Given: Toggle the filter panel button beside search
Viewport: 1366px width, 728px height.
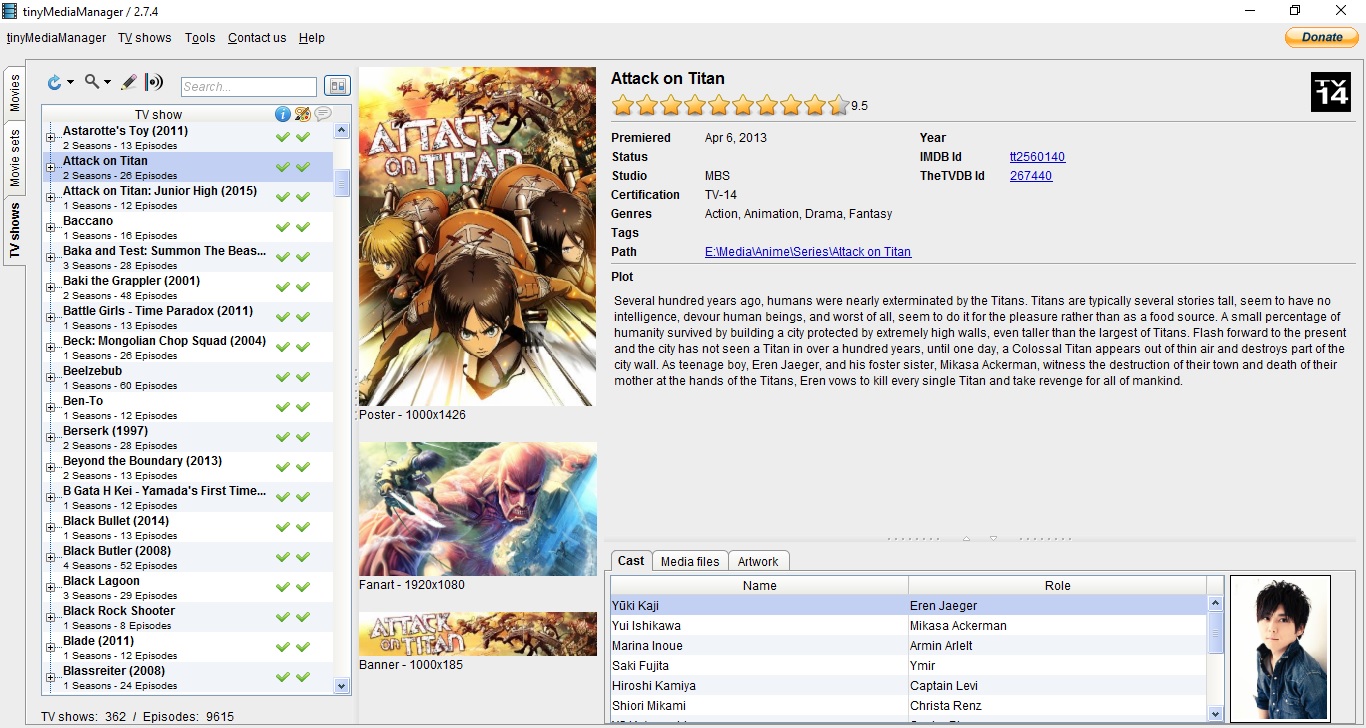Looking at the screenshot, I should point(337,86).
